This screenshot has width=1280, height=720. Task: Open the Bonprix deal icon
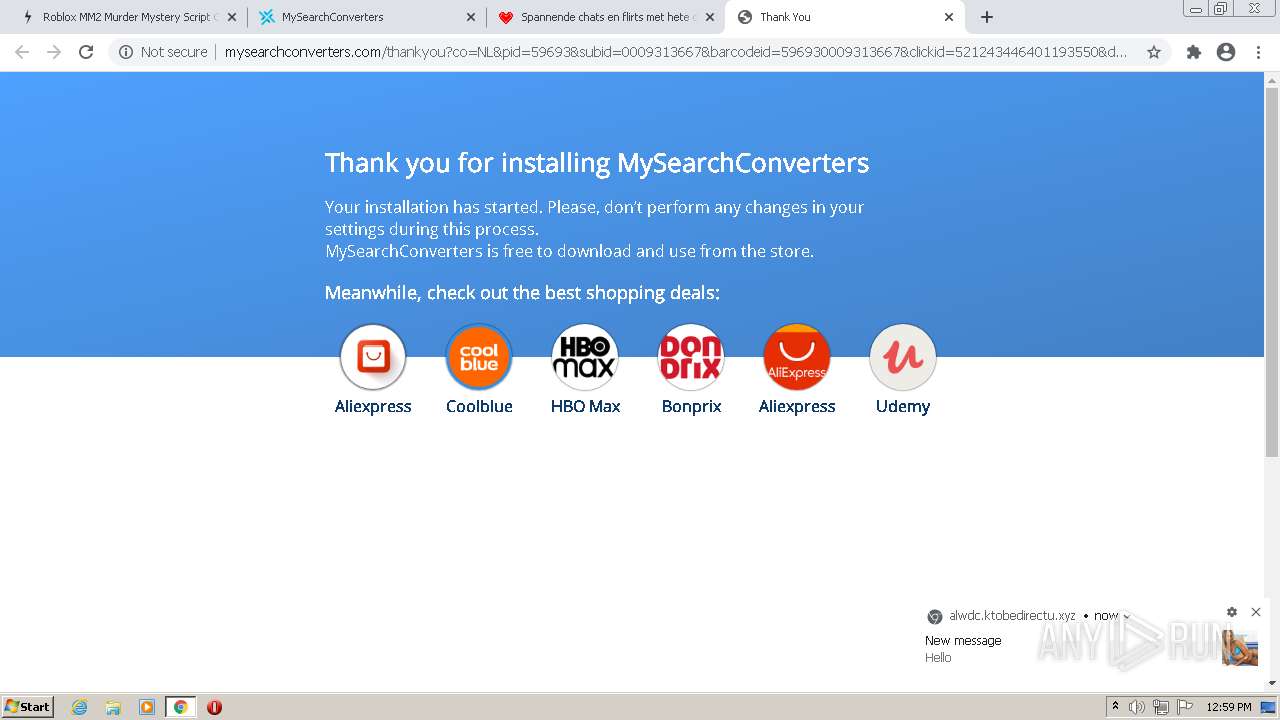pyautogui.click(x=691, y=357)
